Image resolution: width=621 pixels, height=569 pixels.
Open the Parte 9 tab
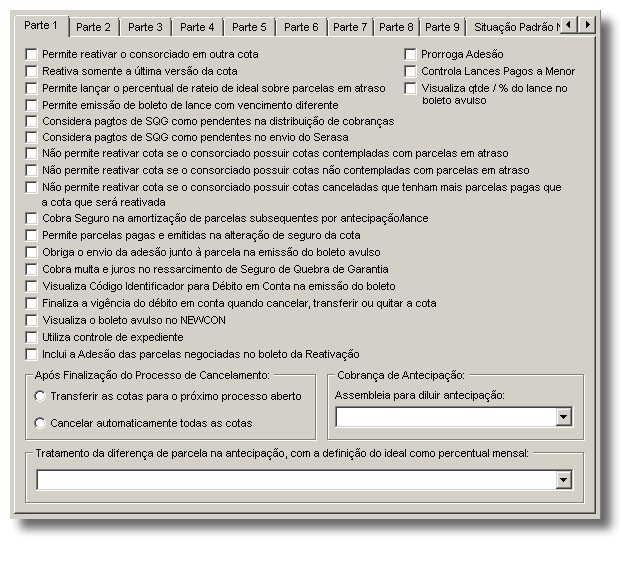click(442, 27)
